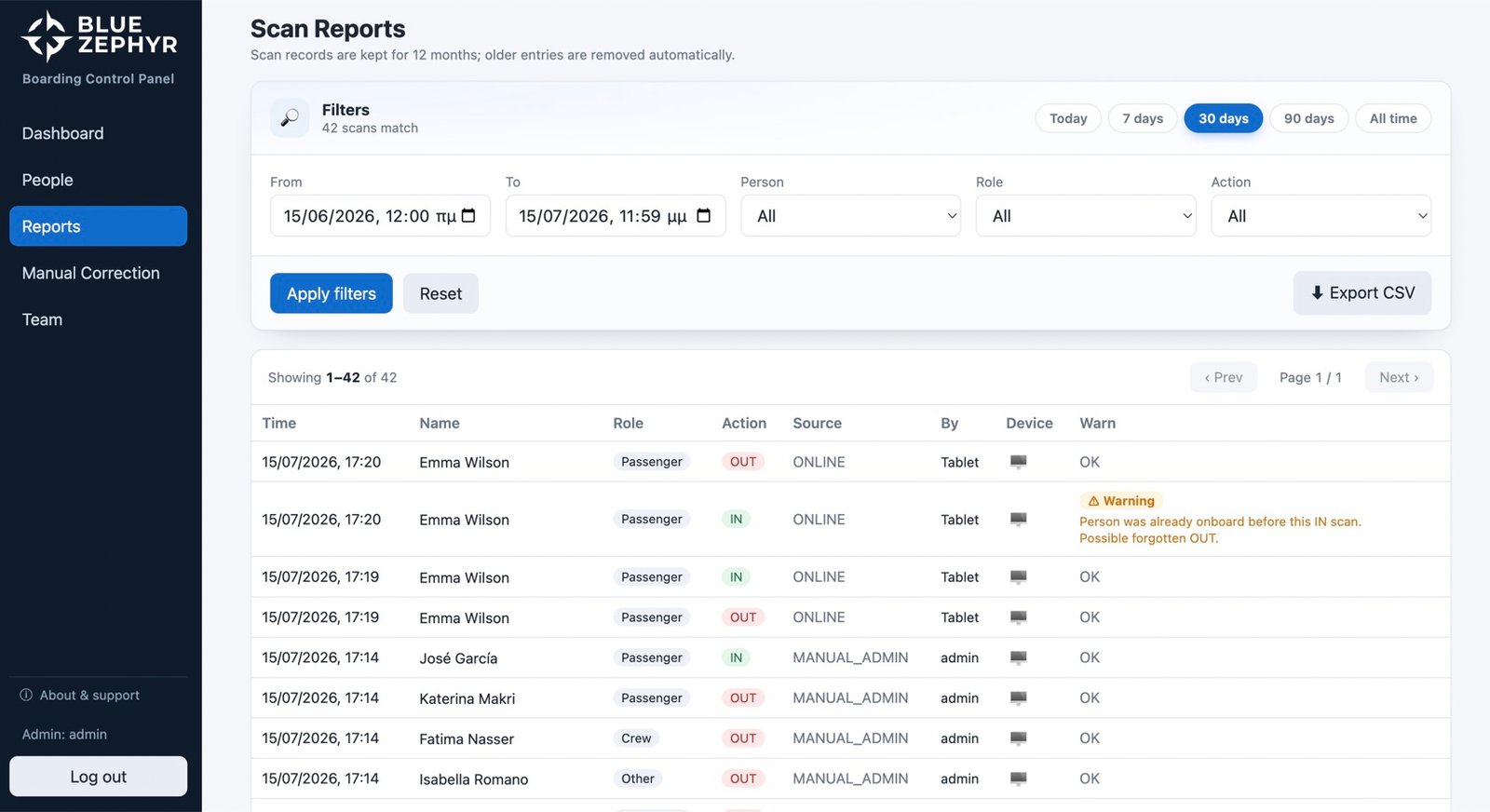Image resolution: width=1490 pixels, height=812 pixels.
Task: Click the Other role badge
Action: (x=638, y=778)
